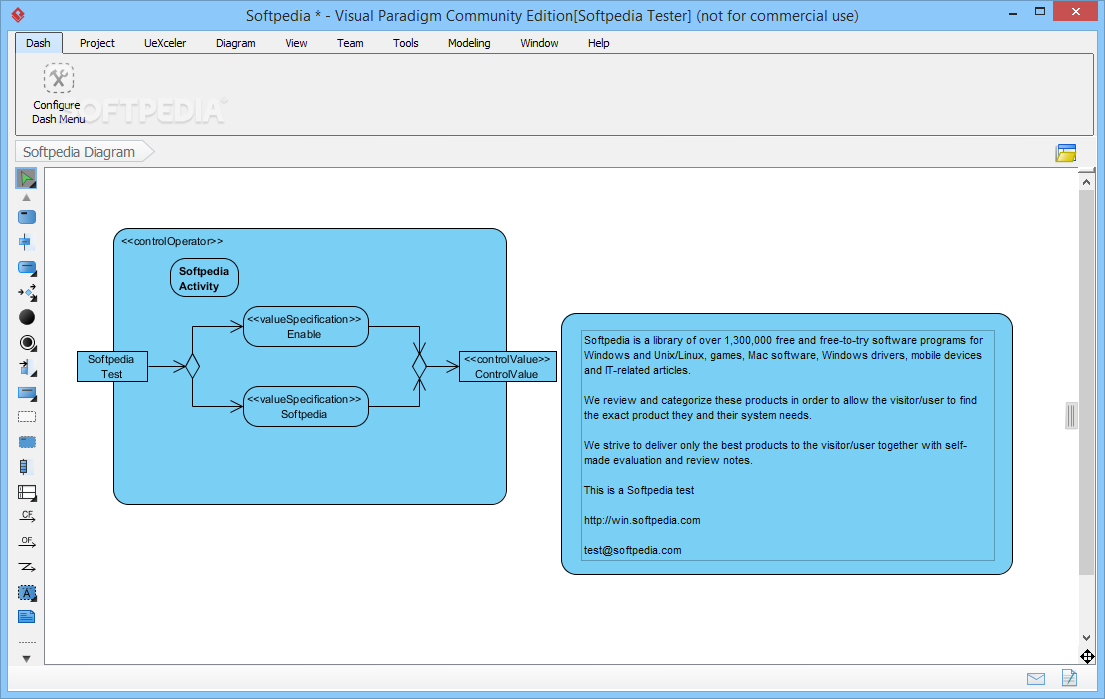Select the Initial Node black circle
The image size is (1105, 699).
click(27, 317)
